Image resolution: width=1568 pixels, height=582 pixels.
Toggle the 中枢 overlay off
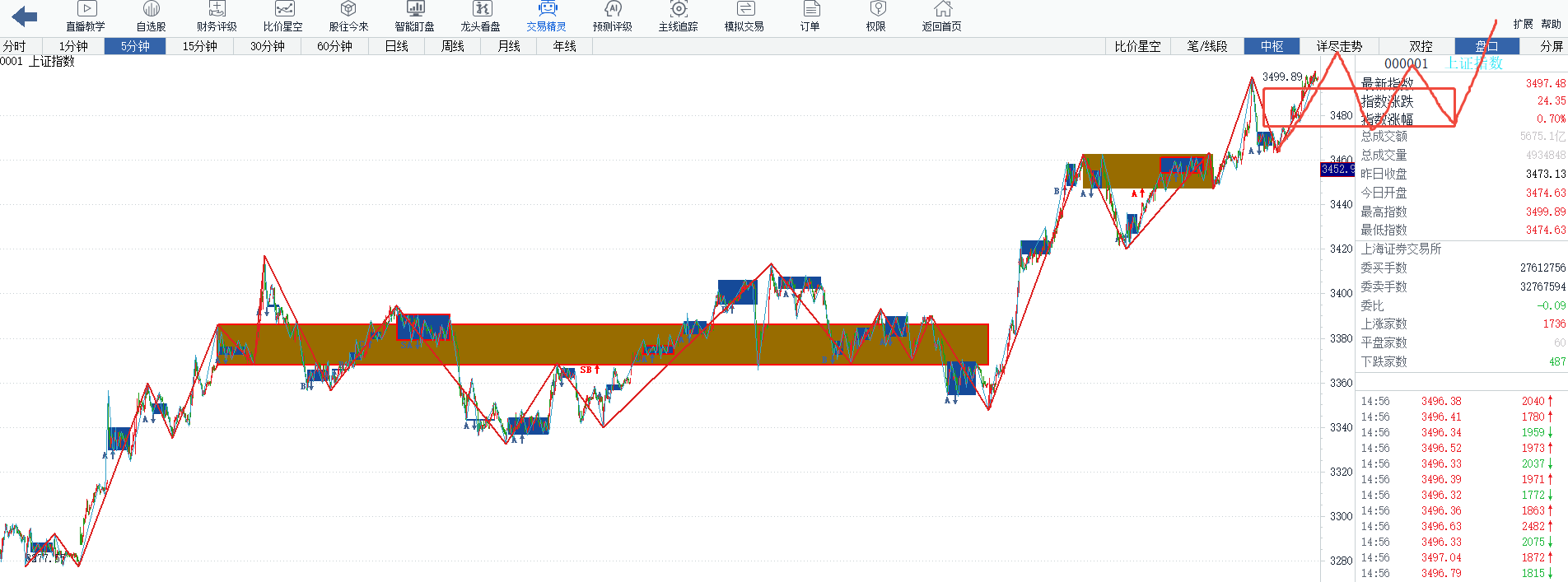(1272, 46)
